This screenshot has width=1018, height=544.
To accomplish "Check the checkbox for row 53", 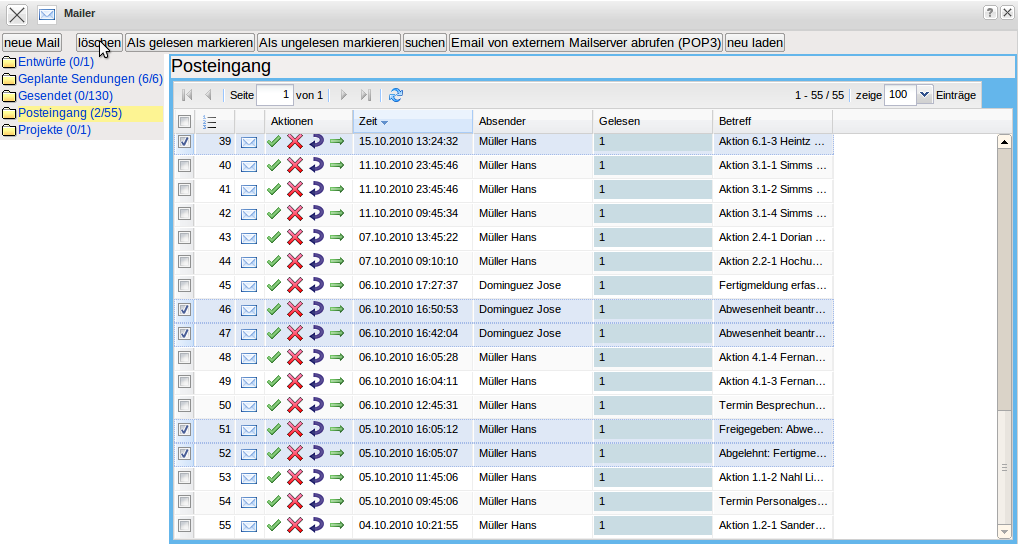I will (184, 477).
